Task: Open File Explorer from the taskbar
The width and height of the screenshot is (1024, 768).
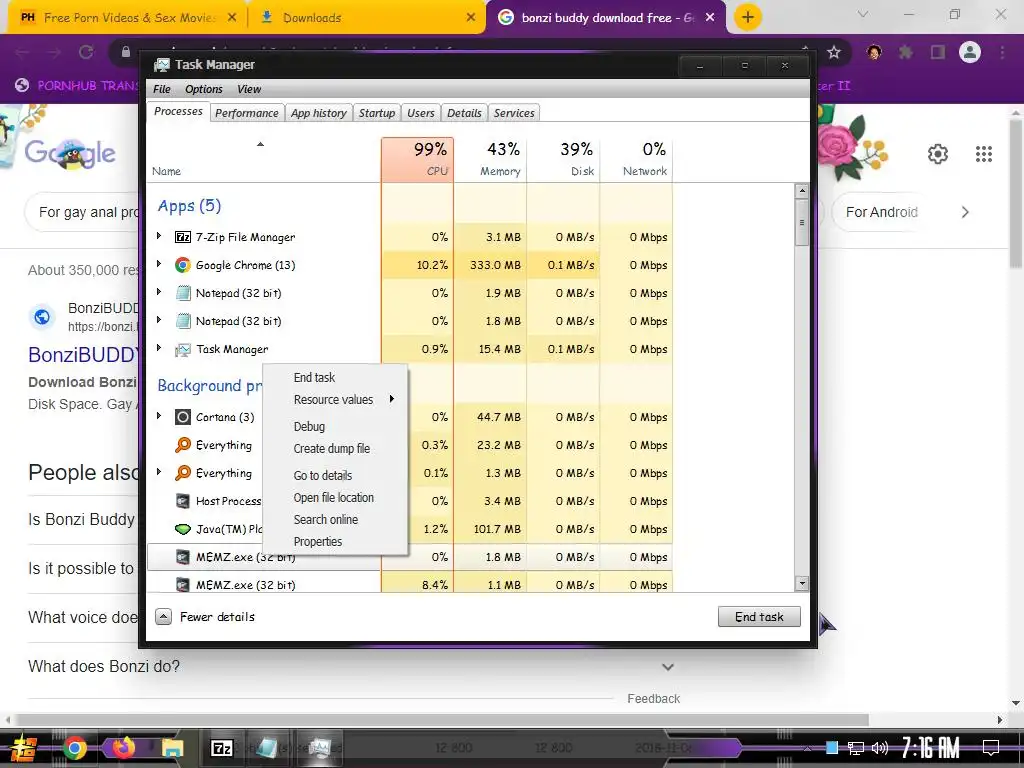Action: (x=172, y=748)
